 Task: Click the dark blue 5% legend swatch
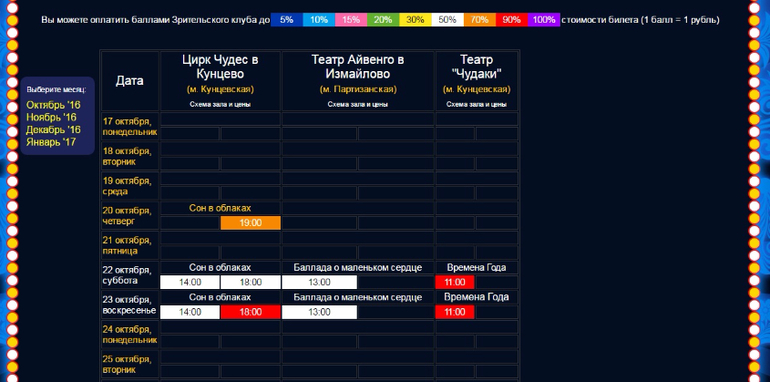287,20
